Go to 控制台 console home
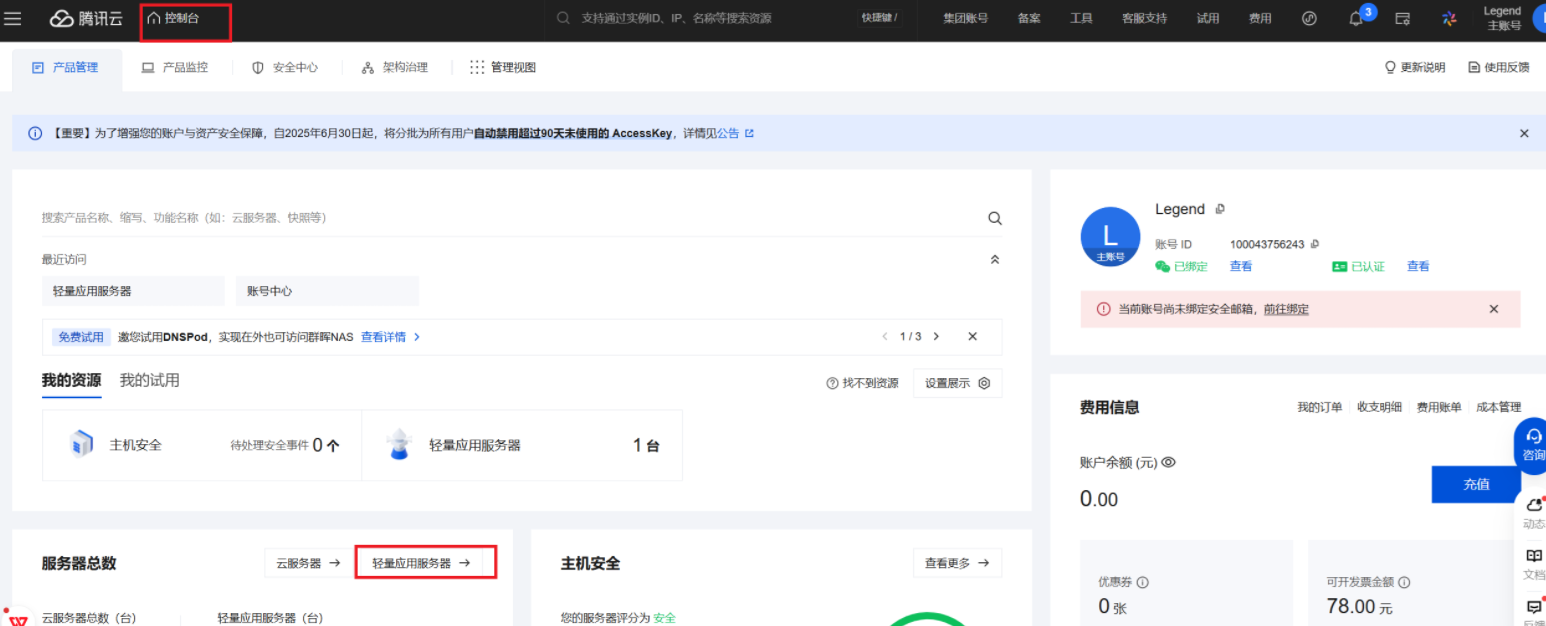The image size is (1546, 626). pos(173,18)
